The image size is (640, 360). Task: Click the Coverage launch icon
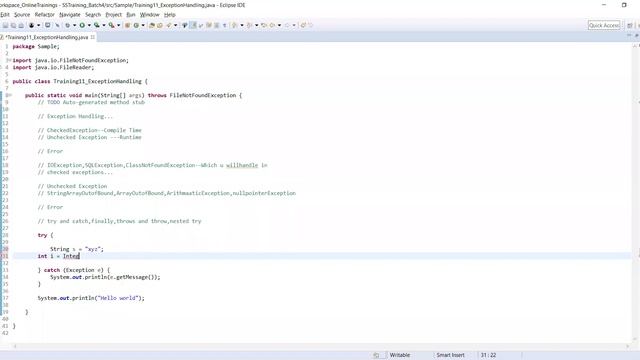pyautogui.click(x=97, y=25)
